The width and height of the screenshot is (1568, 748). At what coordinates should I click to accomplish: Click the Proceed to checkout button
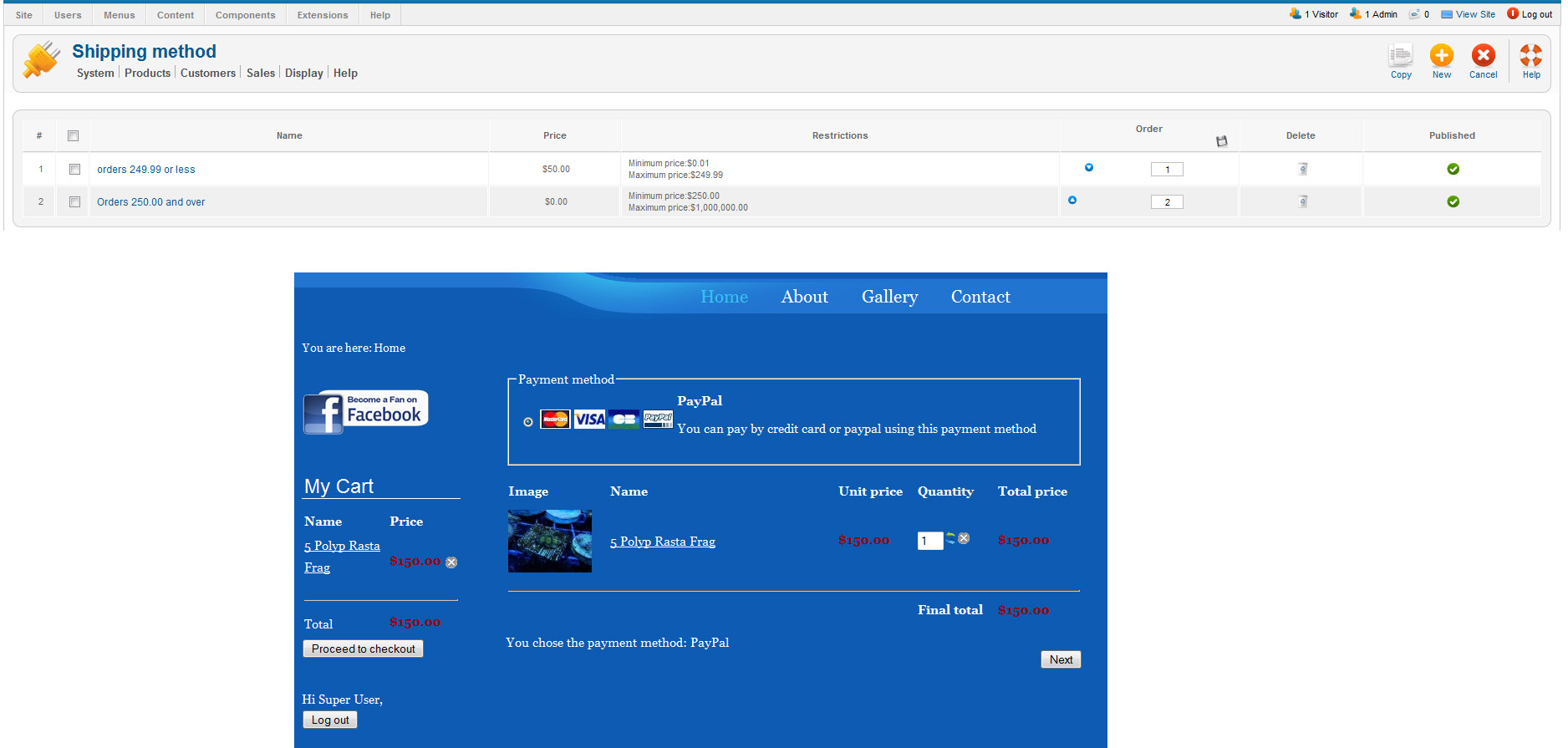coord(363,649)
